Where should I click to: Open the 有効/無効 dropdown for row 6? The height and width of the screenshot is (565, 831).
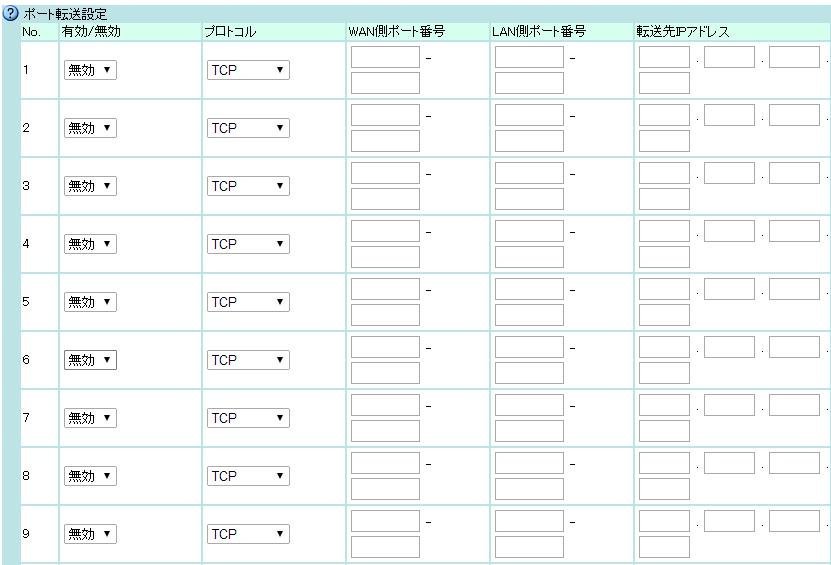(90, 360)
